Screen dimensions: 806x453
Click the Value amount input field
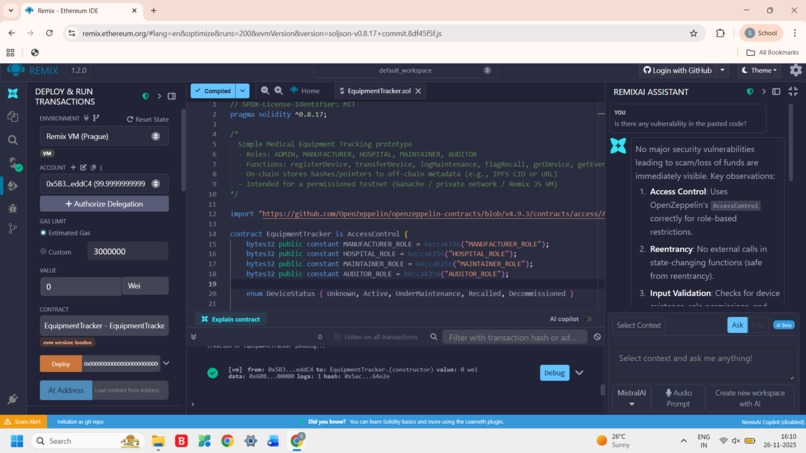pos(81,286)
